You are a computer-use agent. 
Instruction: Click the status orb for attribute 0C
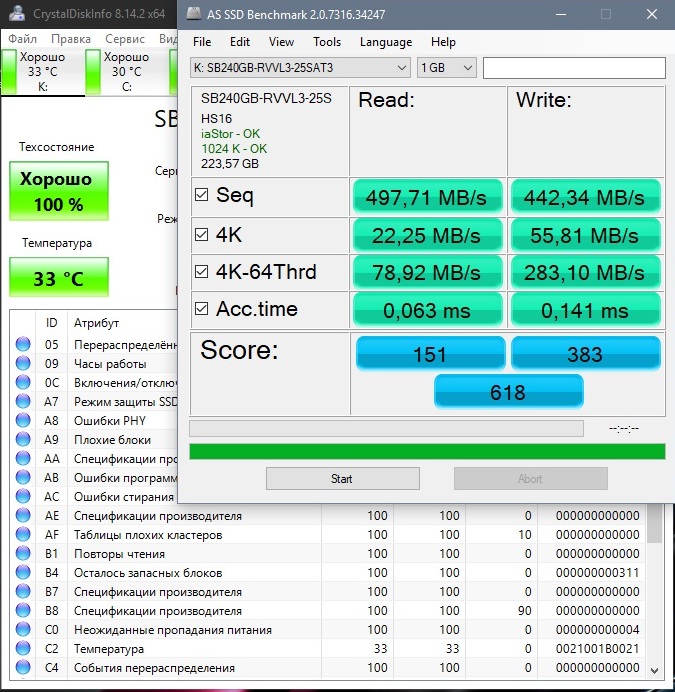click(23, 382)
